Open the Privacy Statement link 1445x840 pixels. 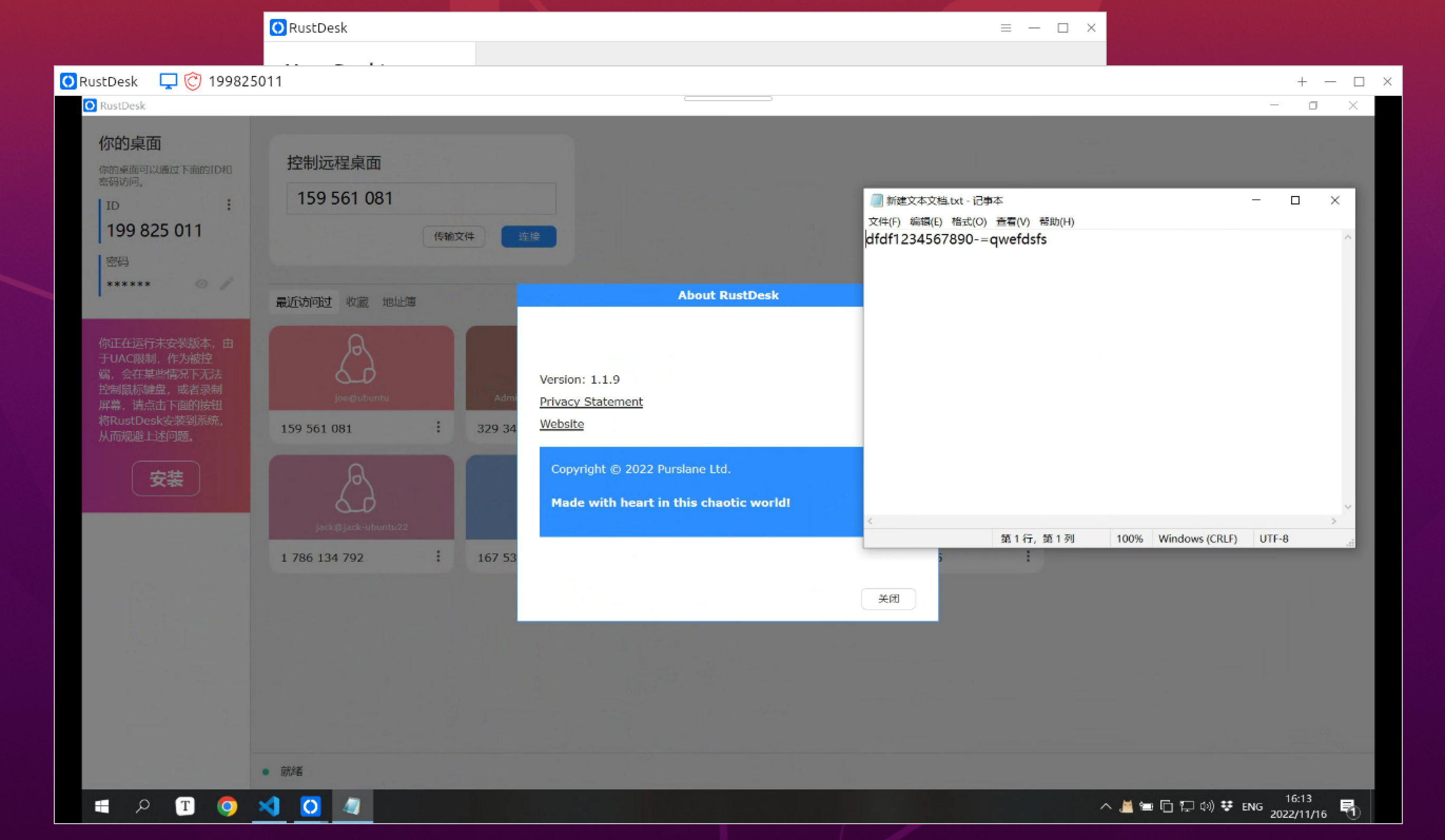tap(591, 402)
